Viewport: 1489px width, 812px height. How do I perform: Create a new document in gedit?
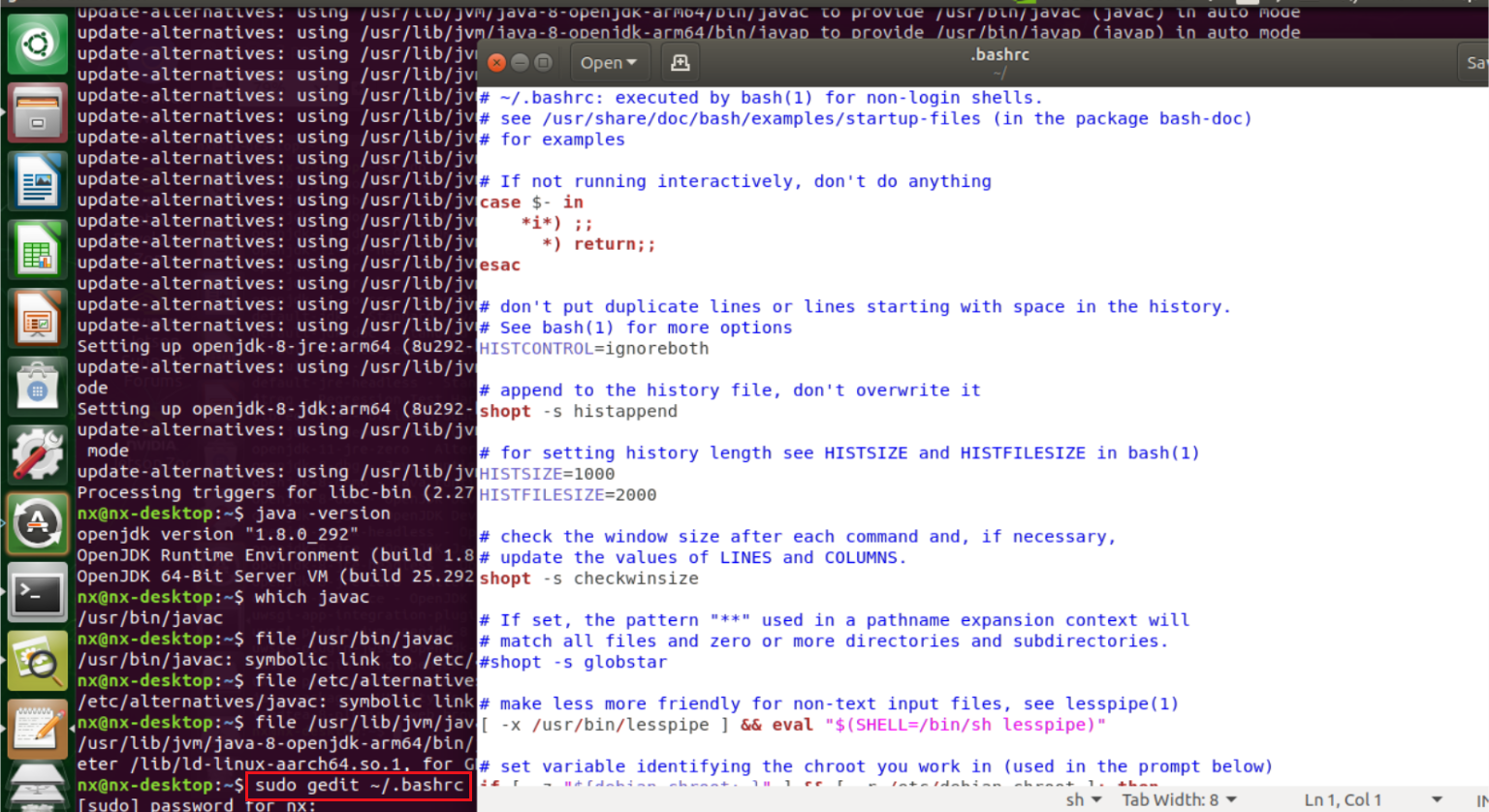click(681, 63)
